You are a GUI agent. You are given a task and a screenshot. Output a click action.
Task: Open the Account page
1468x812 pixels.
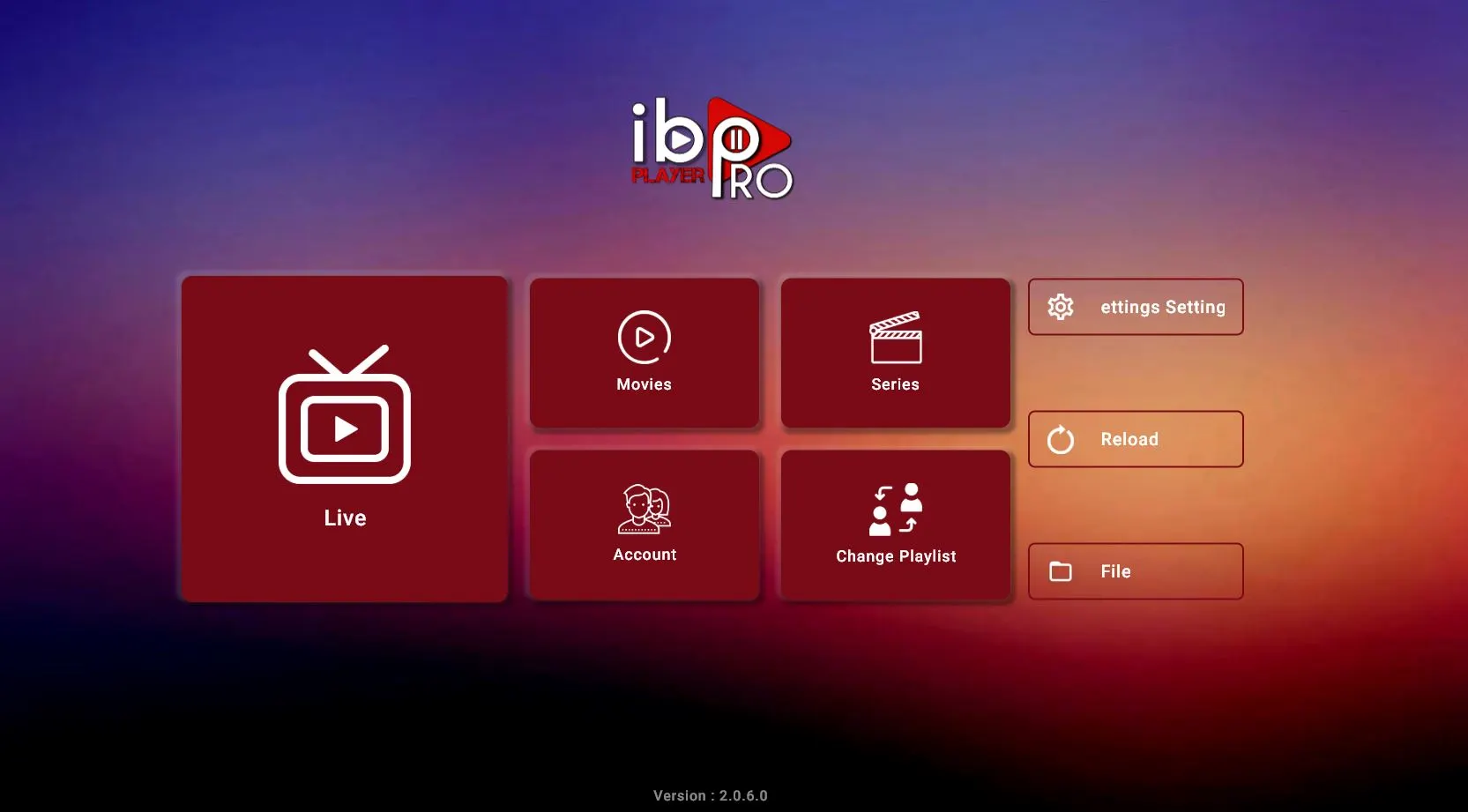click(645, 525)
